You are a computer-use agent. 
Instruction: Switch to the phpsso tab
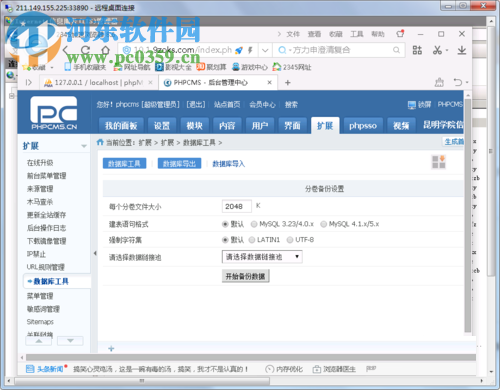(363, 126)
